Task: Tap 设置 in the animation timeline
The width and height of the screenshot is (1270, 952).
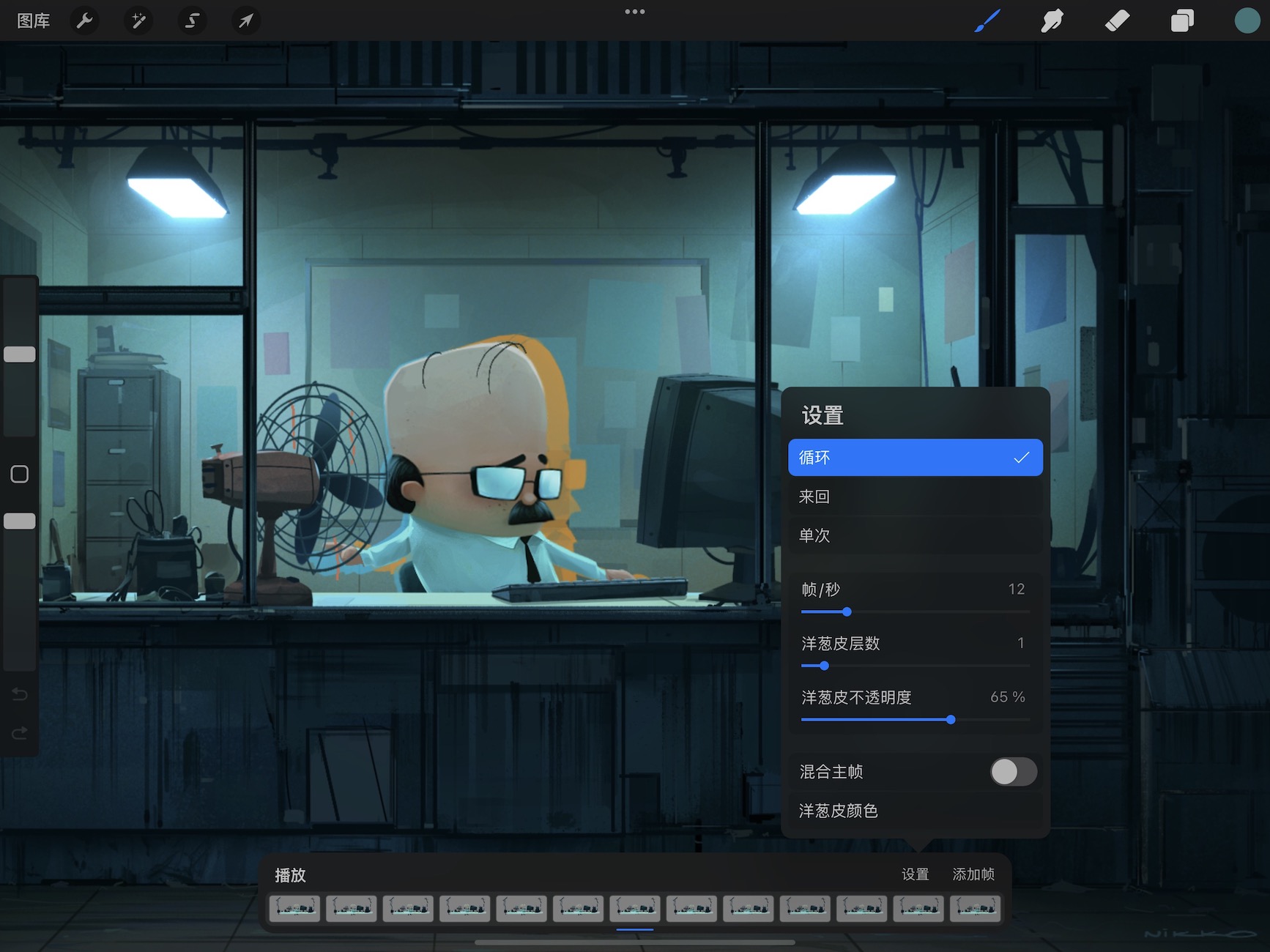Action: click(x=916, y=874)
